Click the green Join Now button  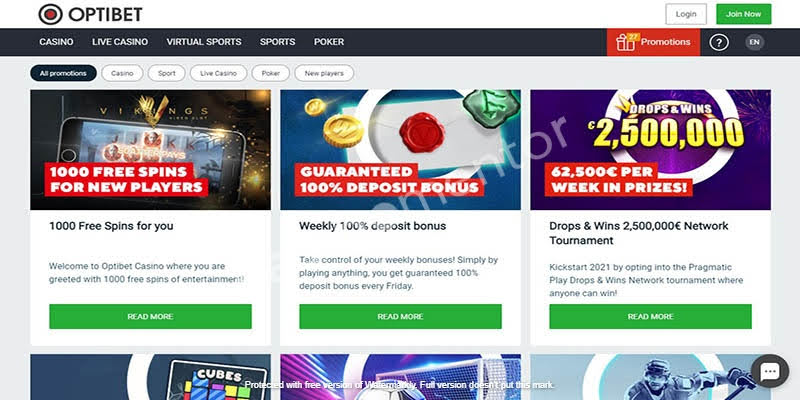[x=743, y=14]
